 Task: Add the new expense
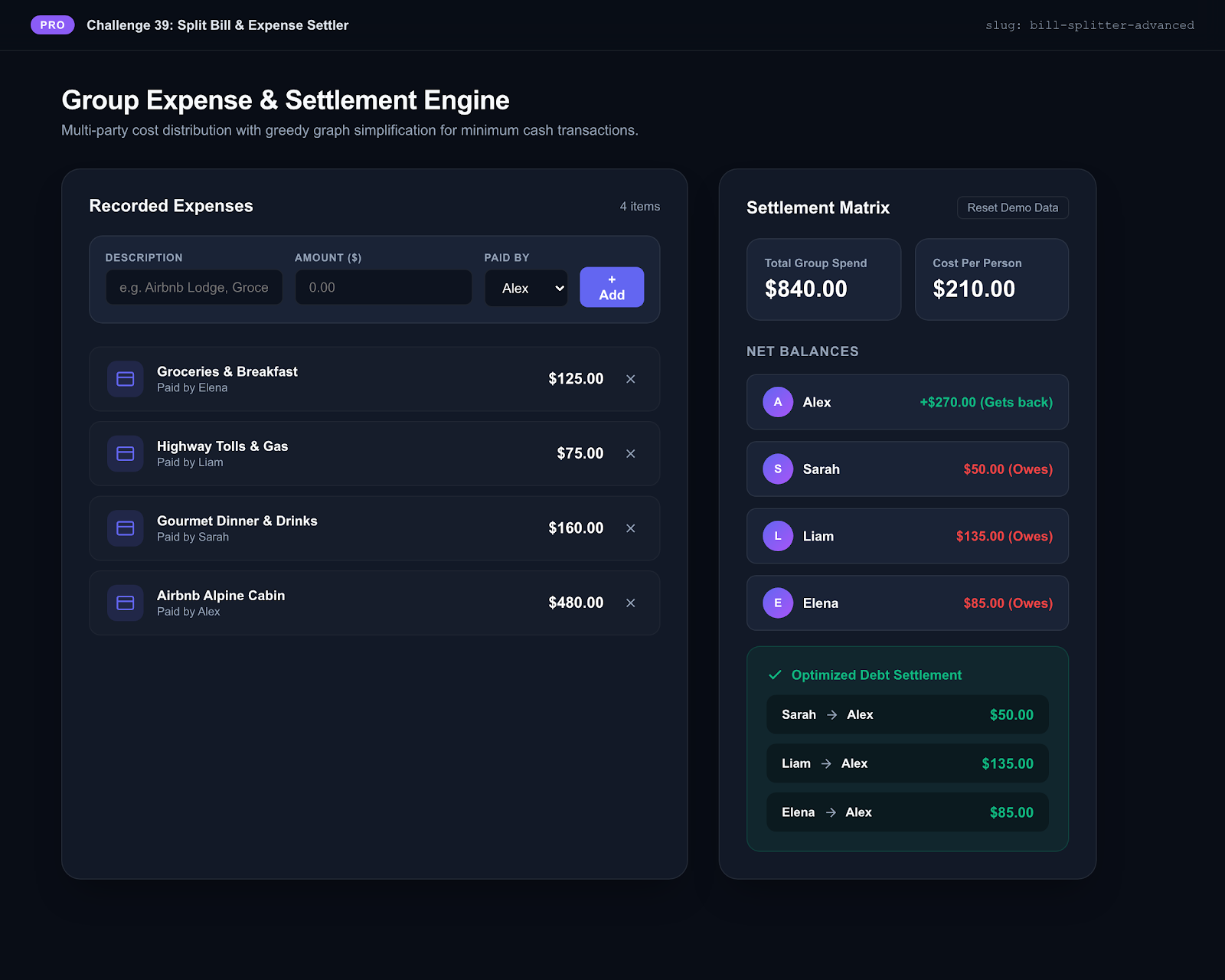(612, 287)
